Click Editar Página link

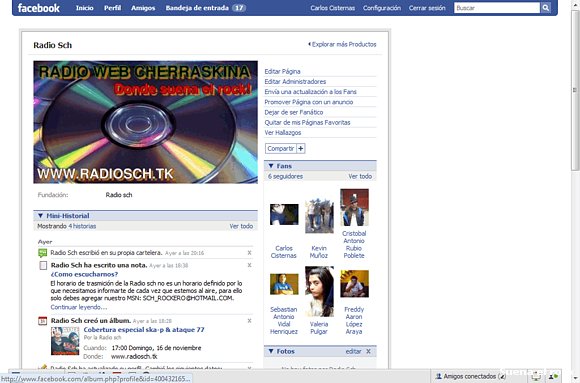282,71
